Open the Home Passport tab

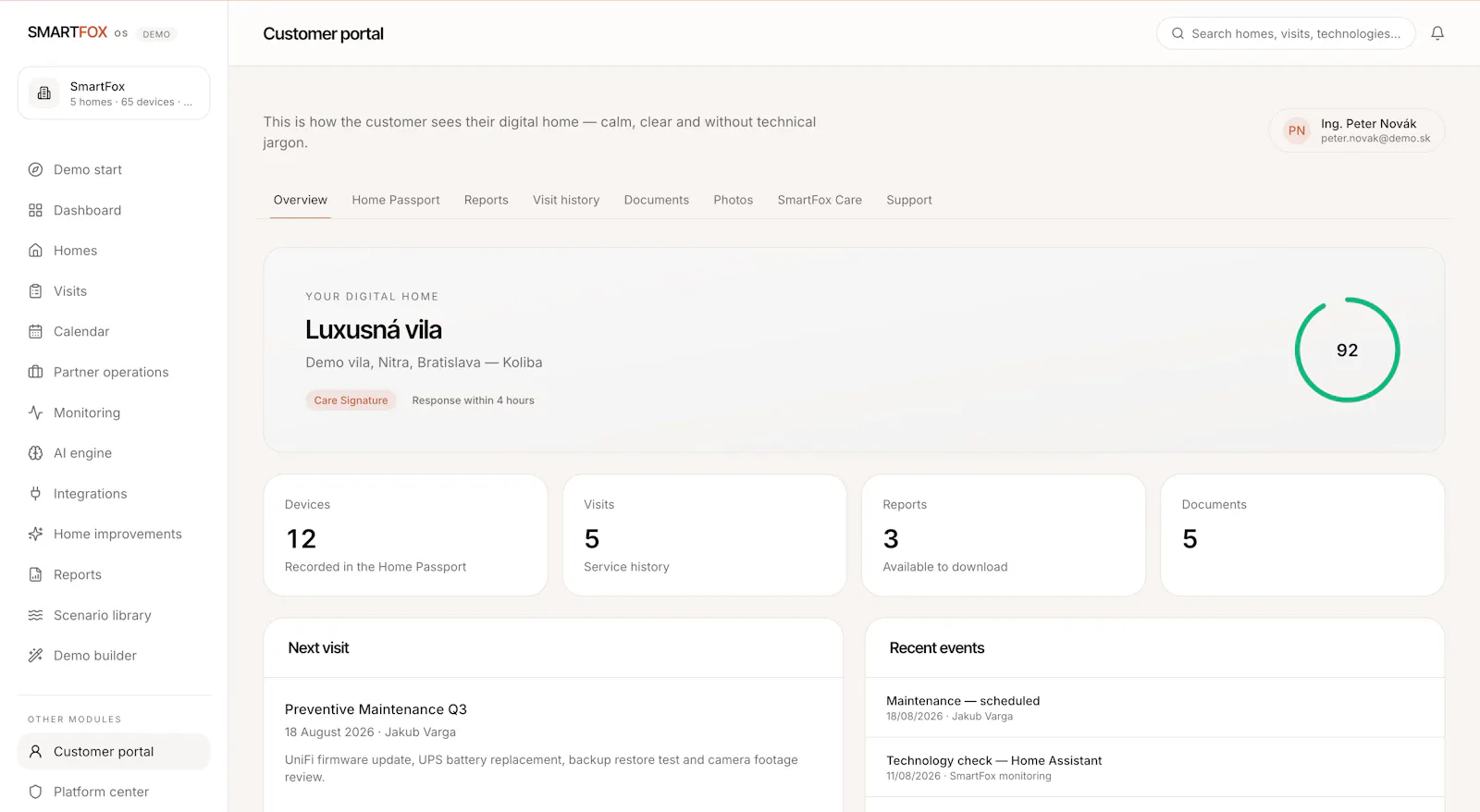[396, 200]
